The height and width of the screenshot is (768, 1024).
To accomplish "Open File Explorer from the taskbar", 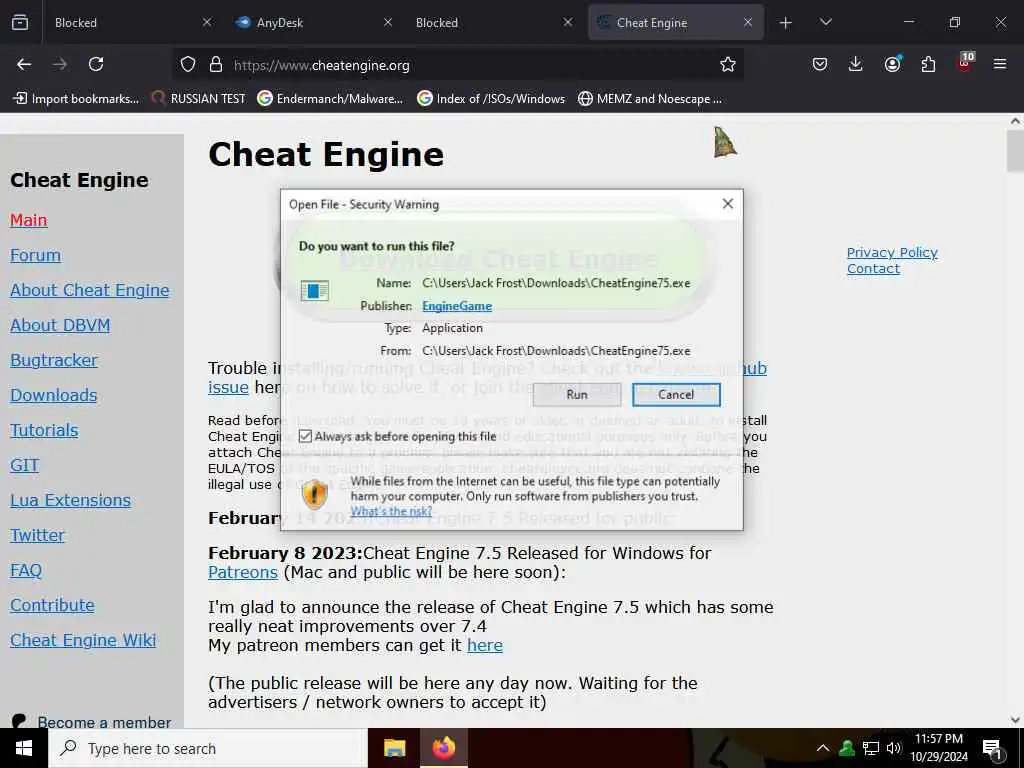I will click(394, 748).
